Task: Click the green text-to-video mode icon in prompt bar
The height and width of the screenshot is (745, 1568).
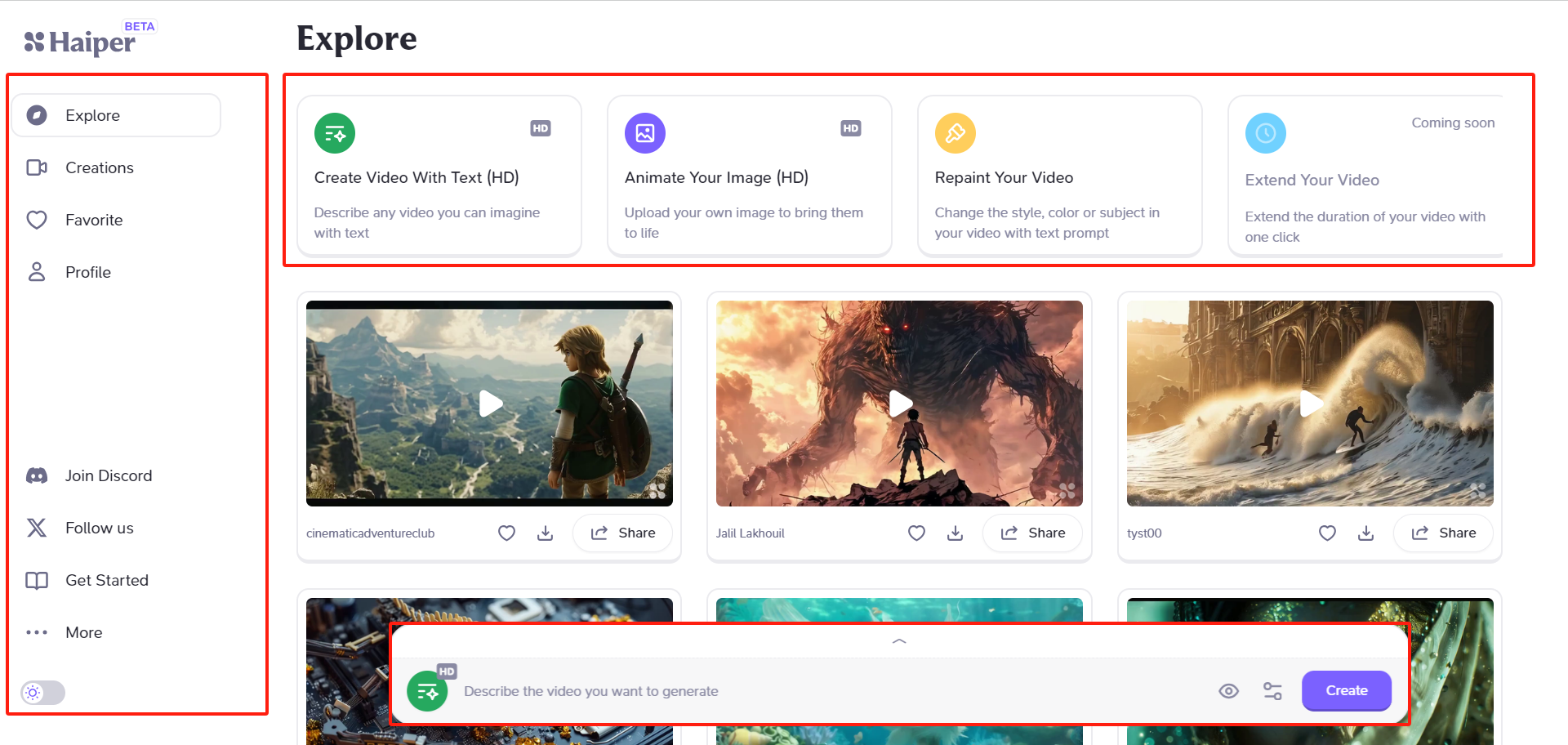Action: 427,692
